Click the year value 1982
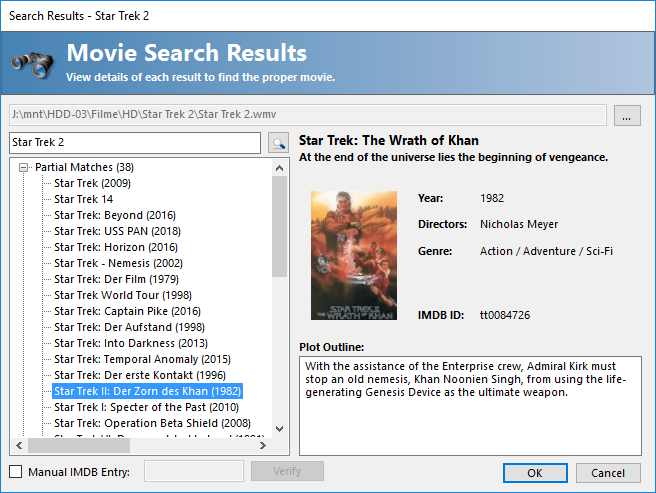The width and height of the screenshot is (656, 493). [x=492, y=198]
